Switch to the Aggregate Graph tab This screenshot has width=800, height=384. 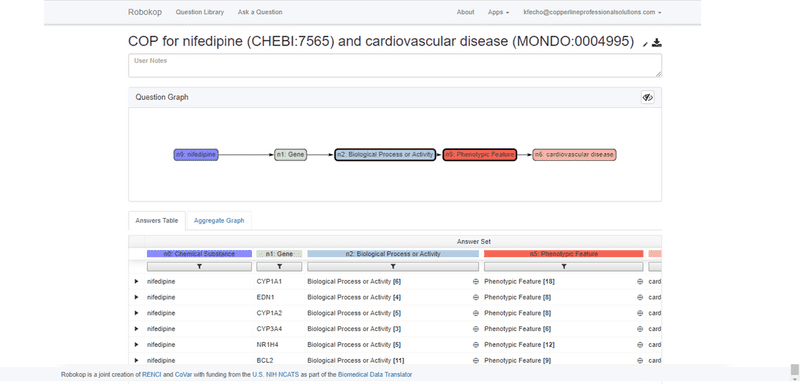coord(219,221)
